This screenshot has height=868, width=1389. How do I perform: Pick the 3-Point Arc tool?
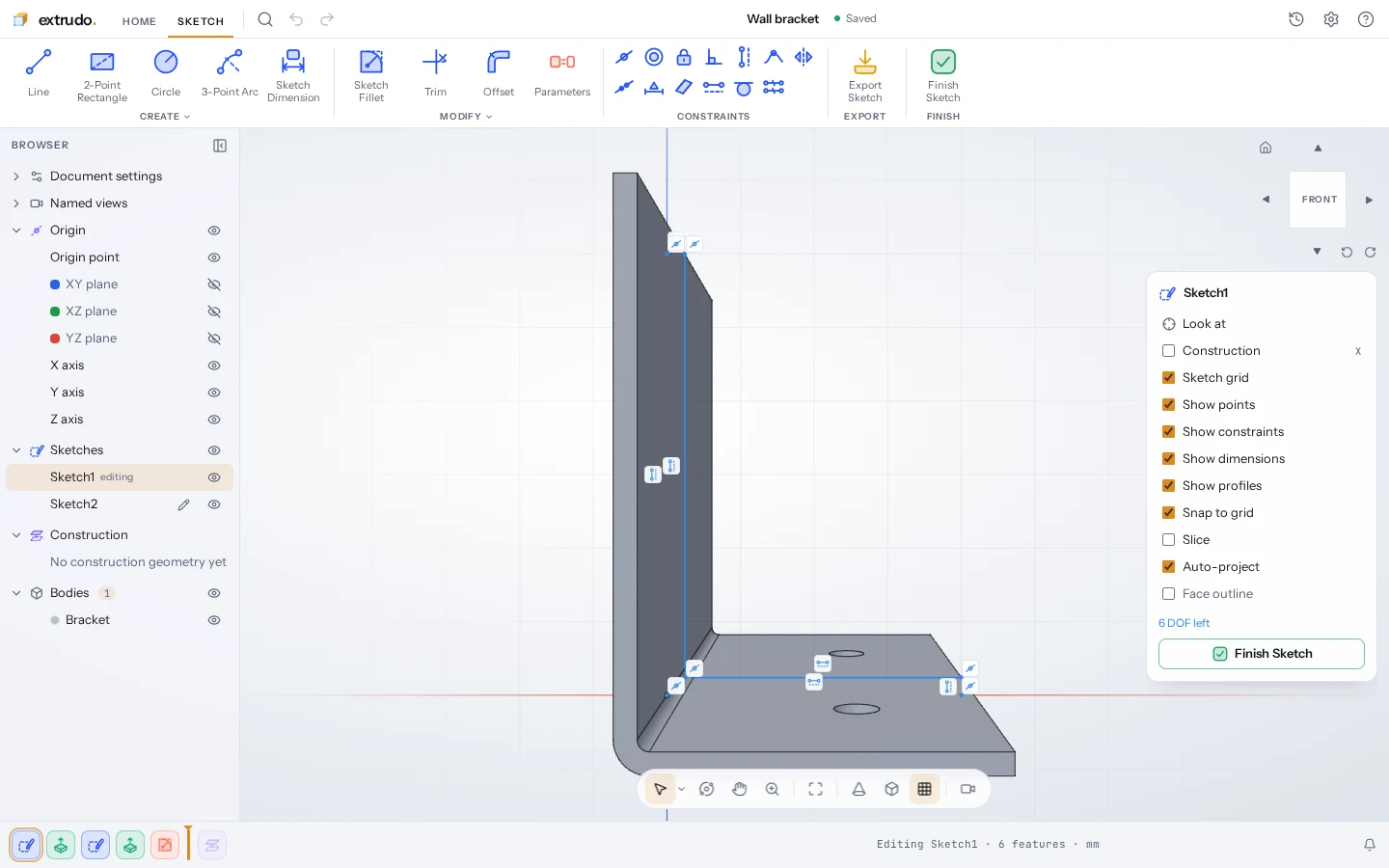(230, 73)
